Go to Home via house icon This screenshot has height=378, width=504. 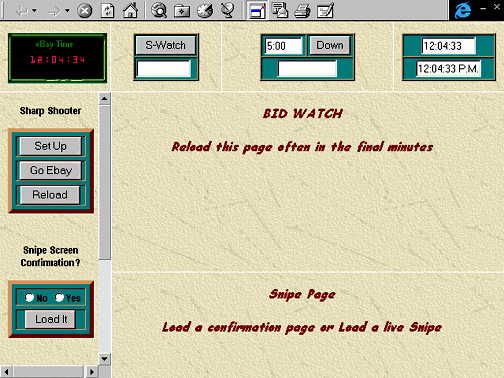(x=130, y=10)
